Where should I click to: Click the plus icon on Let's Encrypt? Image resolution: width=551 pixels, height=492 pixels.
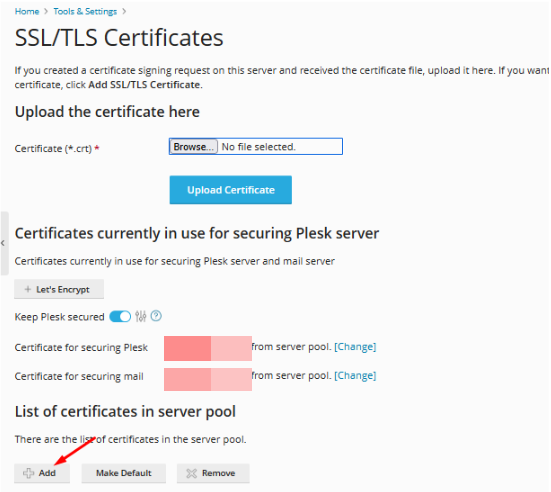pos(28,289)
